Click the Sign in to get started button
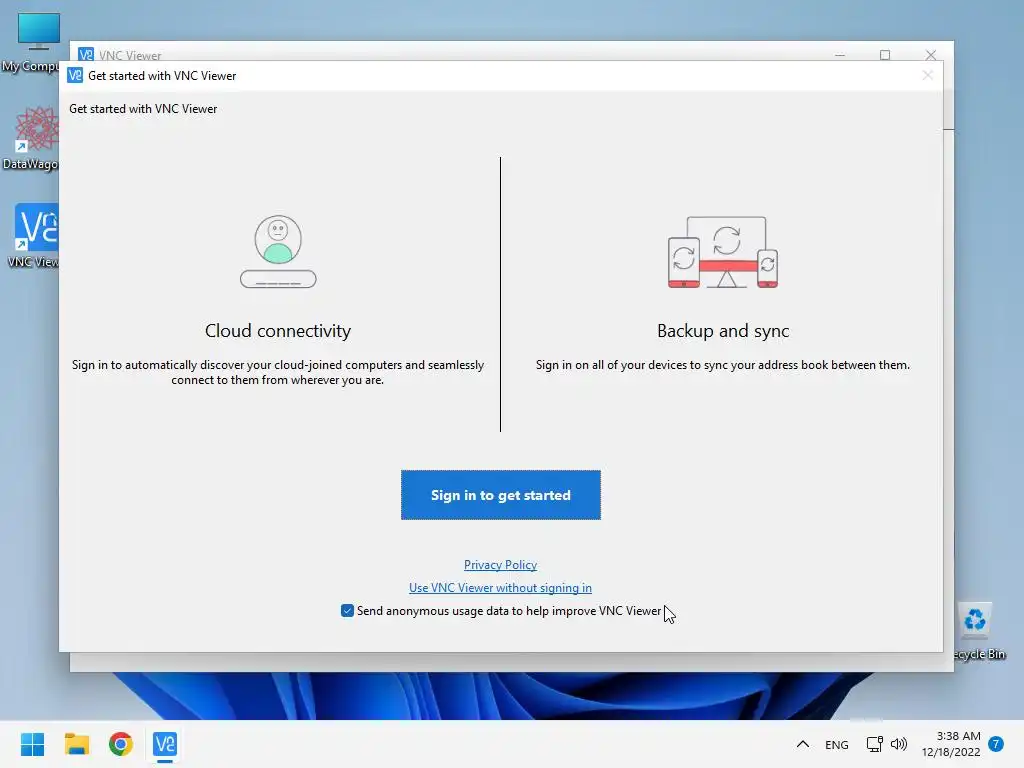This screenshot has width=1024, height=768. 500,495
